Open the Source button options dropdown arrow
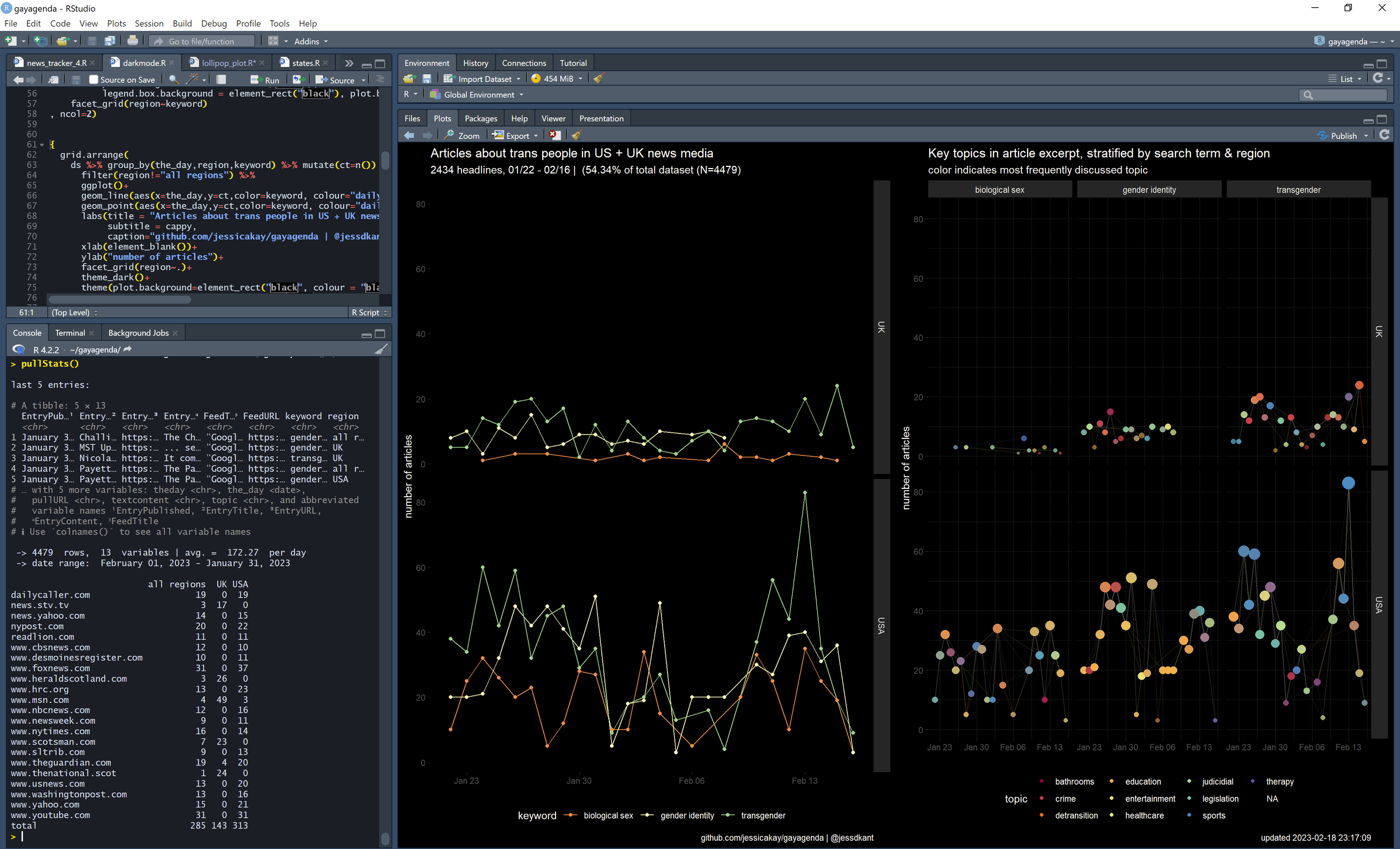The height and width of the screenshot is (849, 1400). click(x=363, y=80)
